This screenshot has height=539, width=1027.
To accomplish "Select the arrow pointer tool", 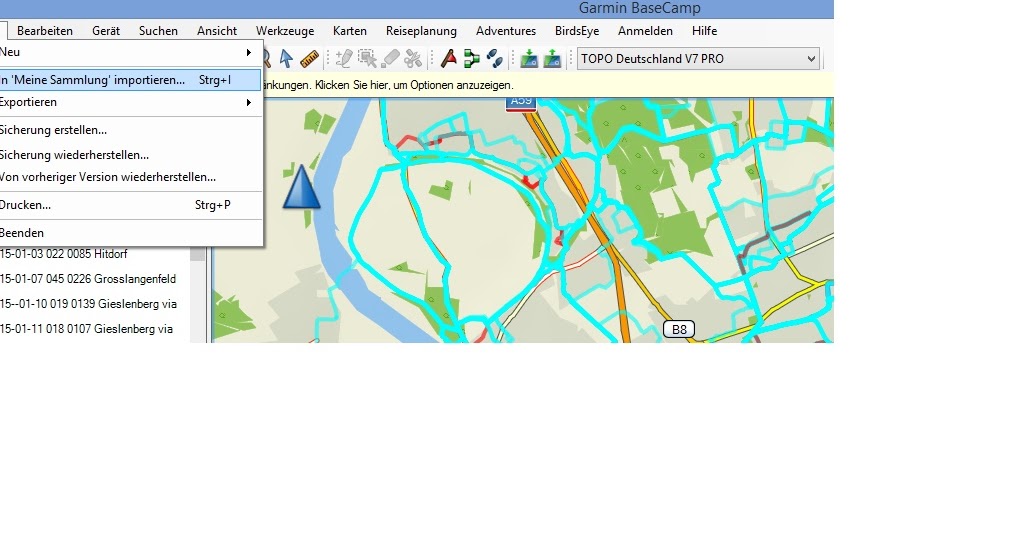I will (286, 58).
